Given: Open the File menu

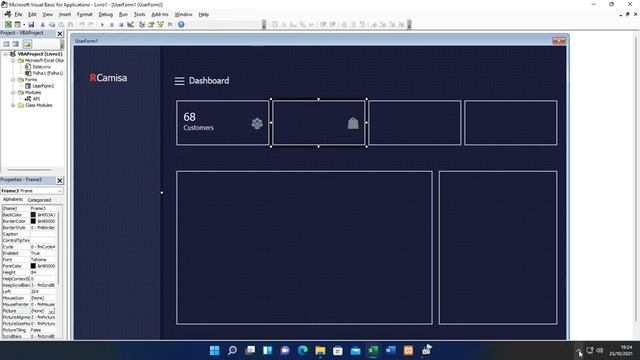Looking at the screenshot, I should 18,14.
